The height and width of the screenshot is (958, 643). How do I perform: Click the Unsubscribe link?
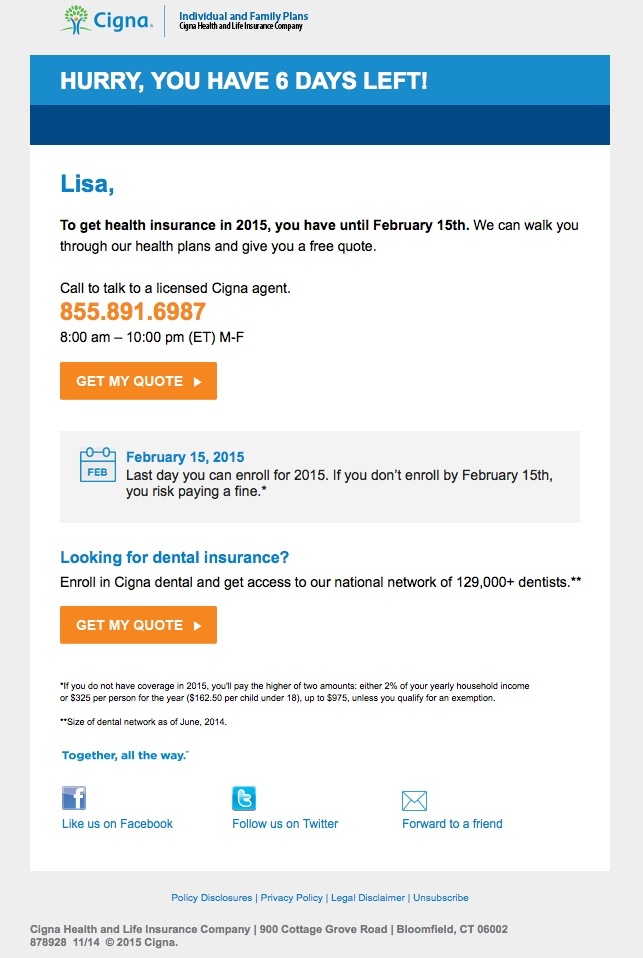[x=441, y=898]
